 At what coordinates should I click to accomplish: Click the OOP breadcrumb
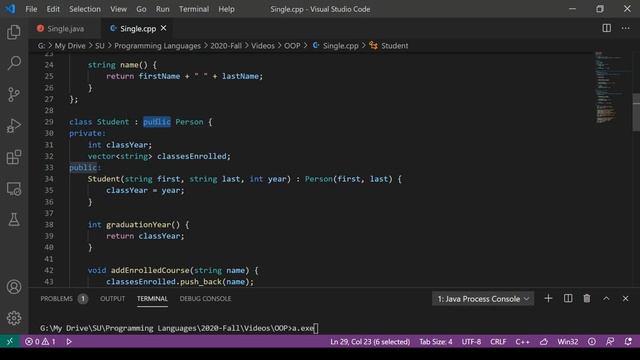pyautogui.click(x=292, y=46)
